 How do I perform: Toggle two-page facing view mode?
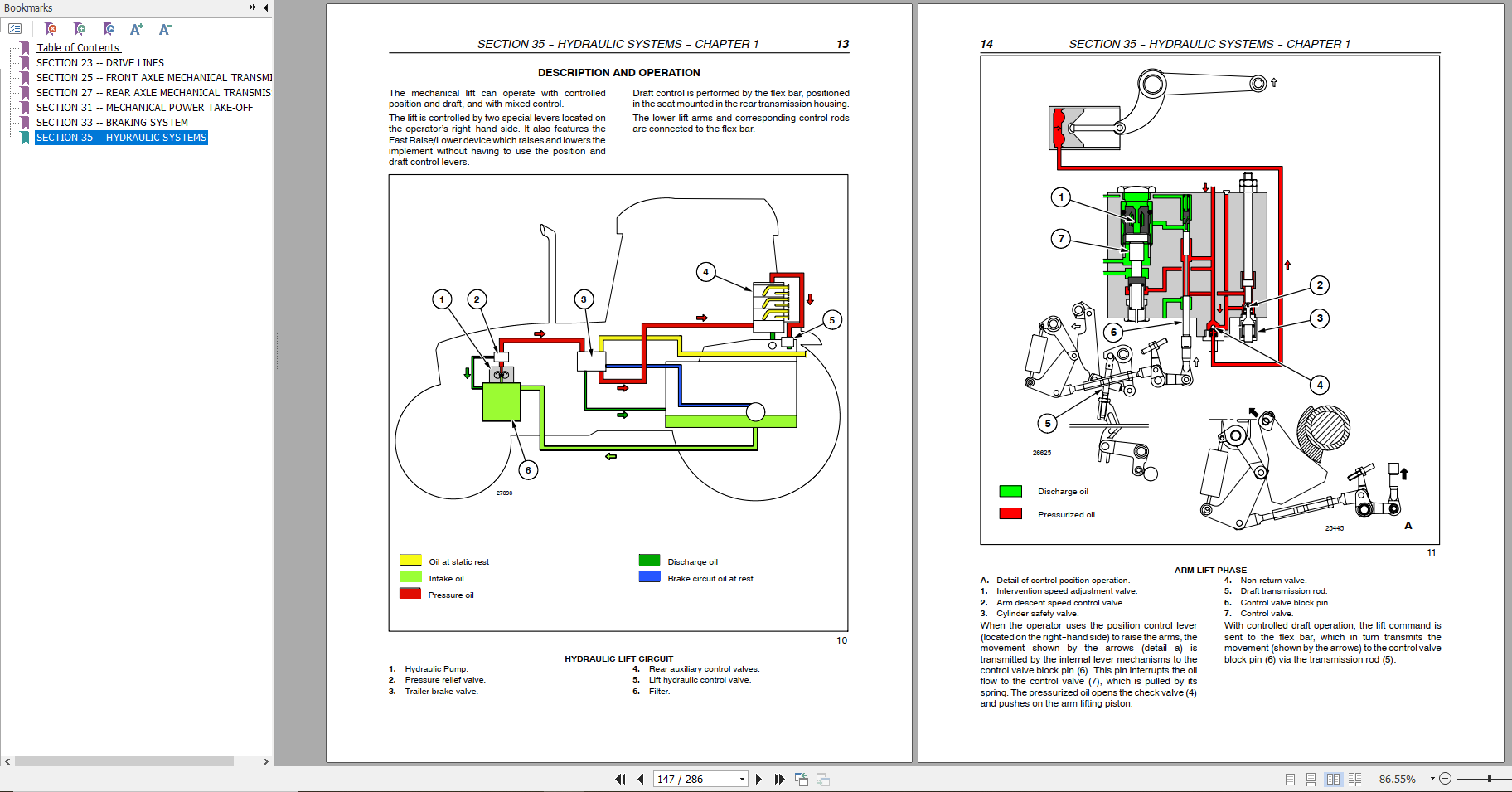1333,779
